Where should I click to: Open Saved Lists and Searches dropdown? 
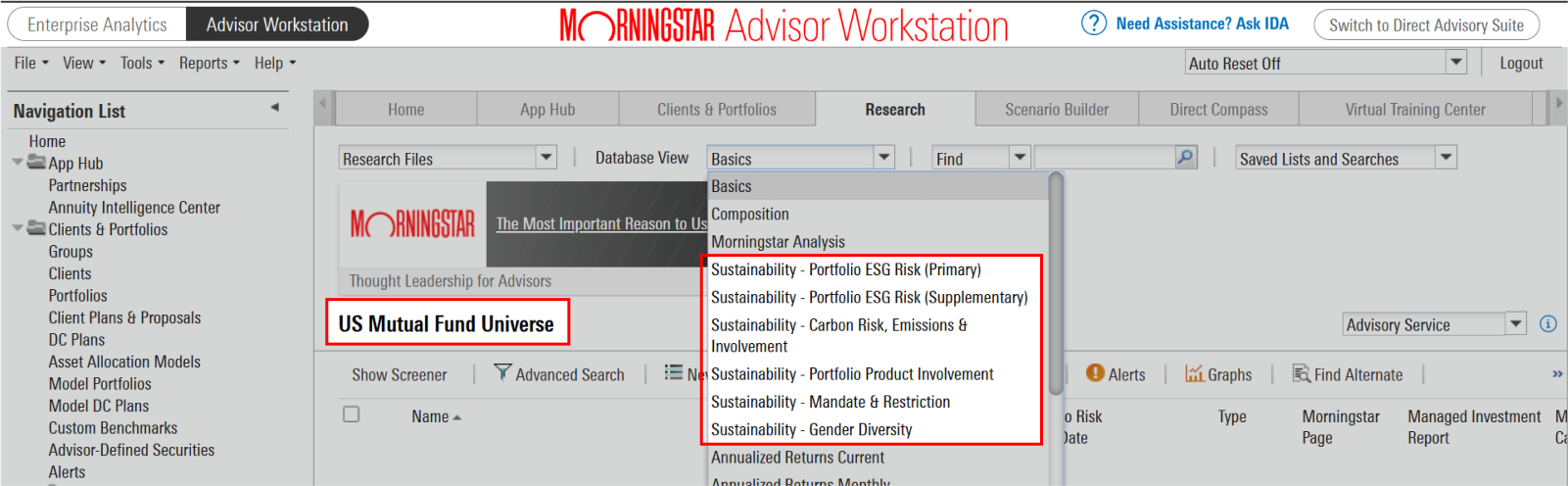pos(1447,157)
